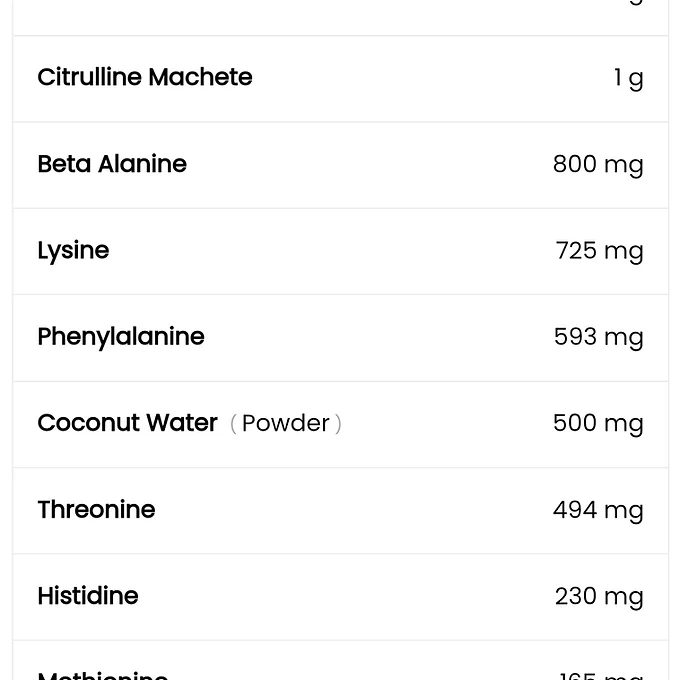
Task: Select the partially visible 165 mg amount
Action: pos(600,676)
